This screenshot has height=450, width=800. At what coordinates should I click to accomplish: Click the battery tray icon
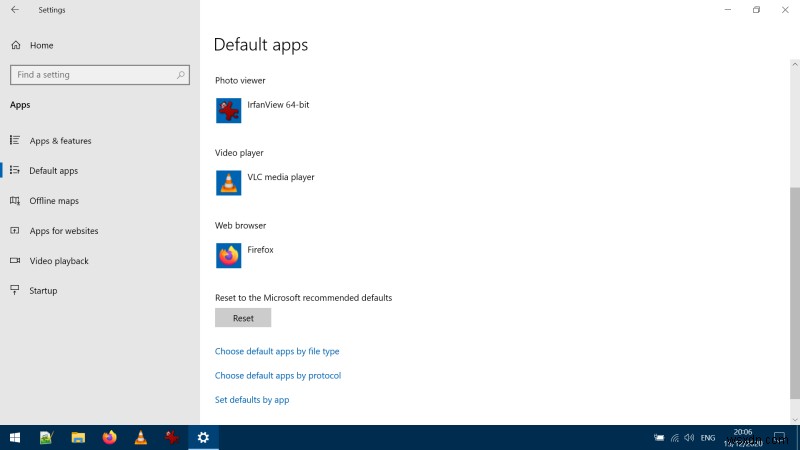coord(659,438)
